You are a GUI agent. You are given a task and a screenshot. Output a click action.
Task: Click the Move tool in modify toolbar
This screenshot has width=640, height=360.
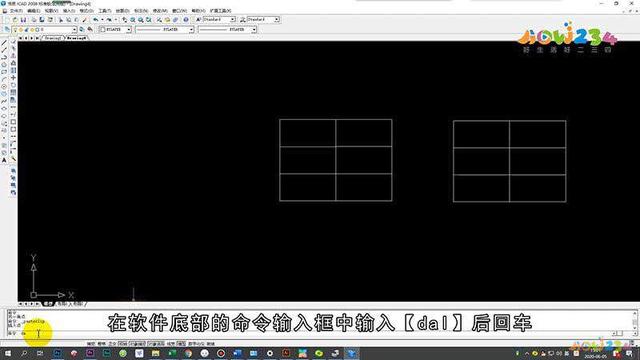(x=13, y=78)
